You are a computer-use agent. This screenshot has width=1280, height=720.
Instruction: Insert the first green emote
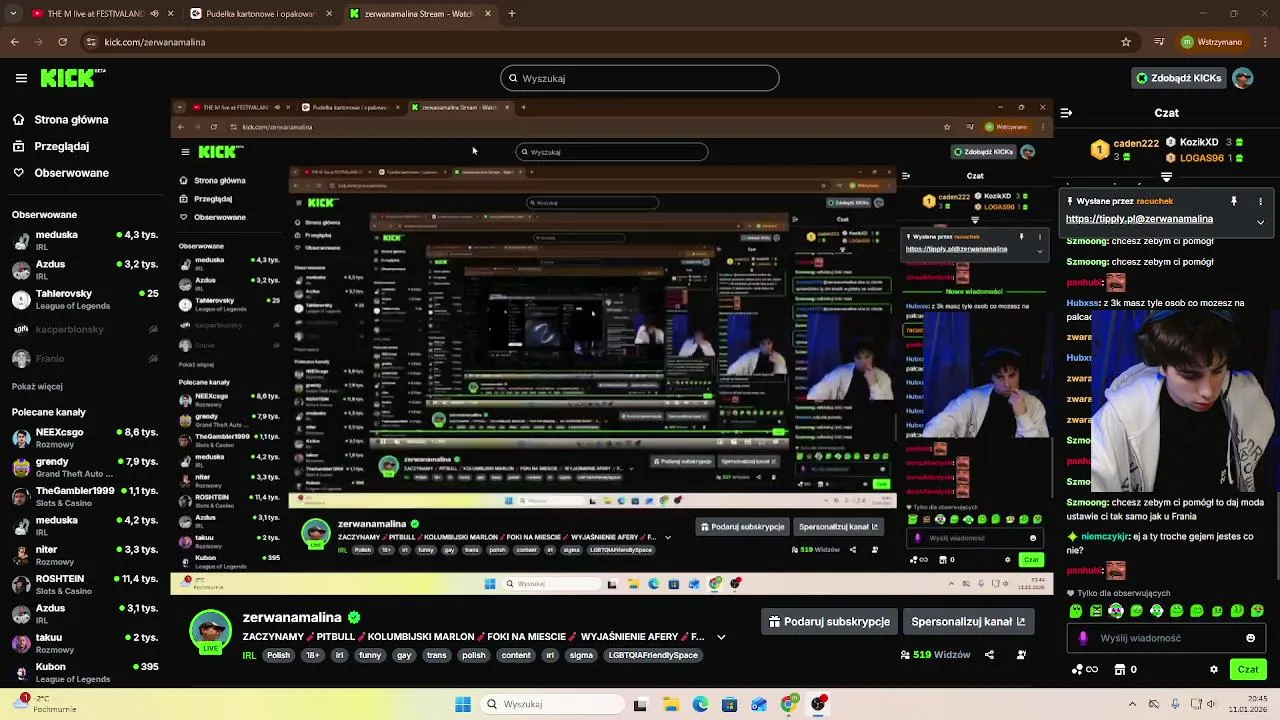point(1076,611)
